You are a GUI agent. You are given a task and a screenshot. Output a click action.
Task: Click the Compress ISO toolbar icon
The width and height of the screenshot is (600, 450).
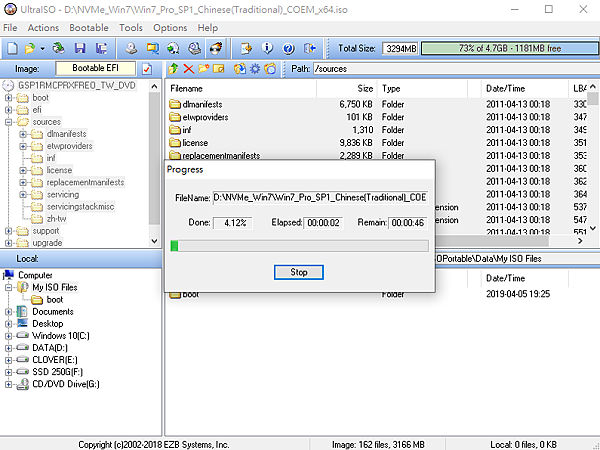click(x=173, y=49)
